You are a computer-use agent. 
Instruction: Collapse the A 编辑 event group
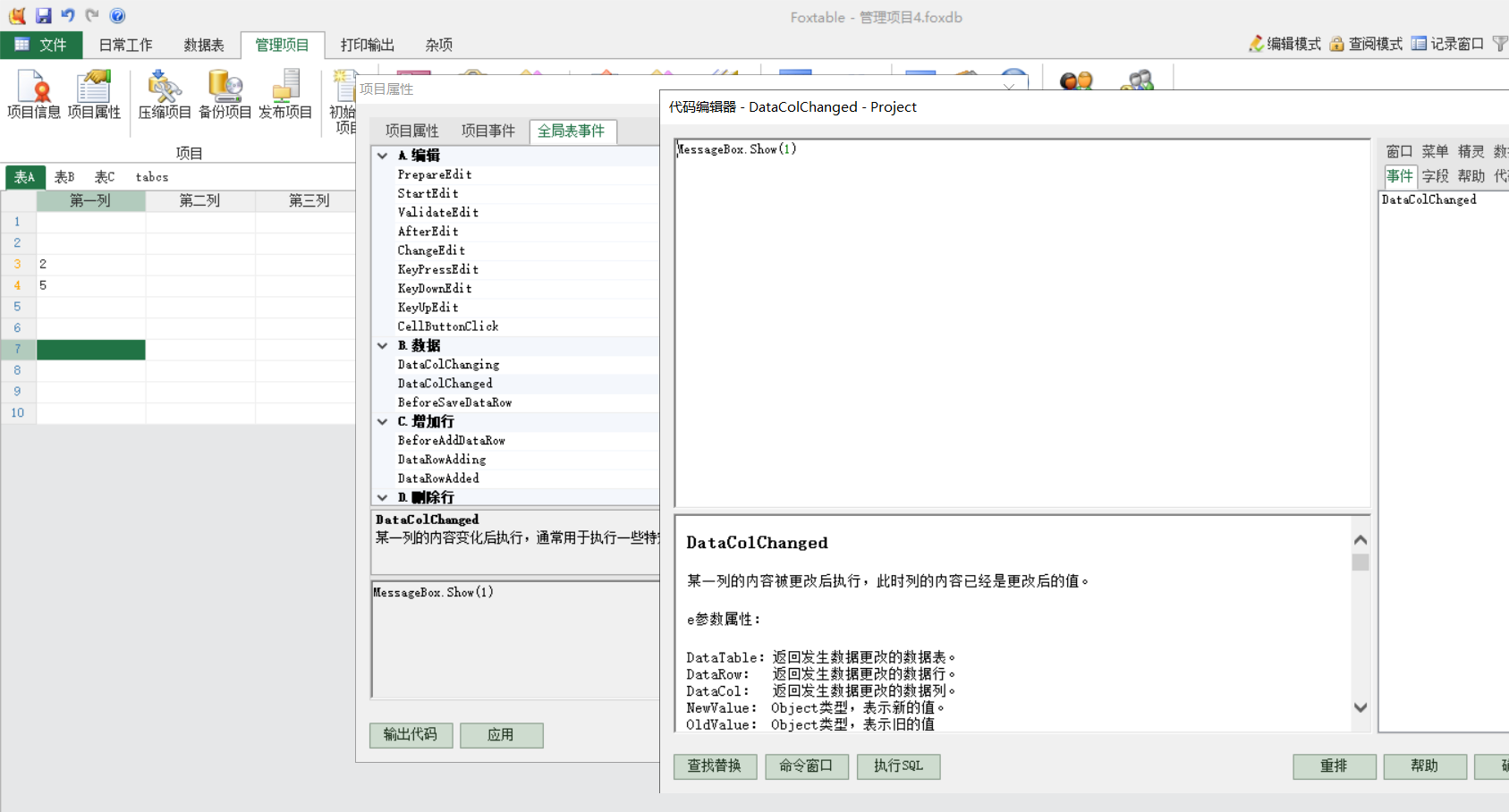point(383,156)
